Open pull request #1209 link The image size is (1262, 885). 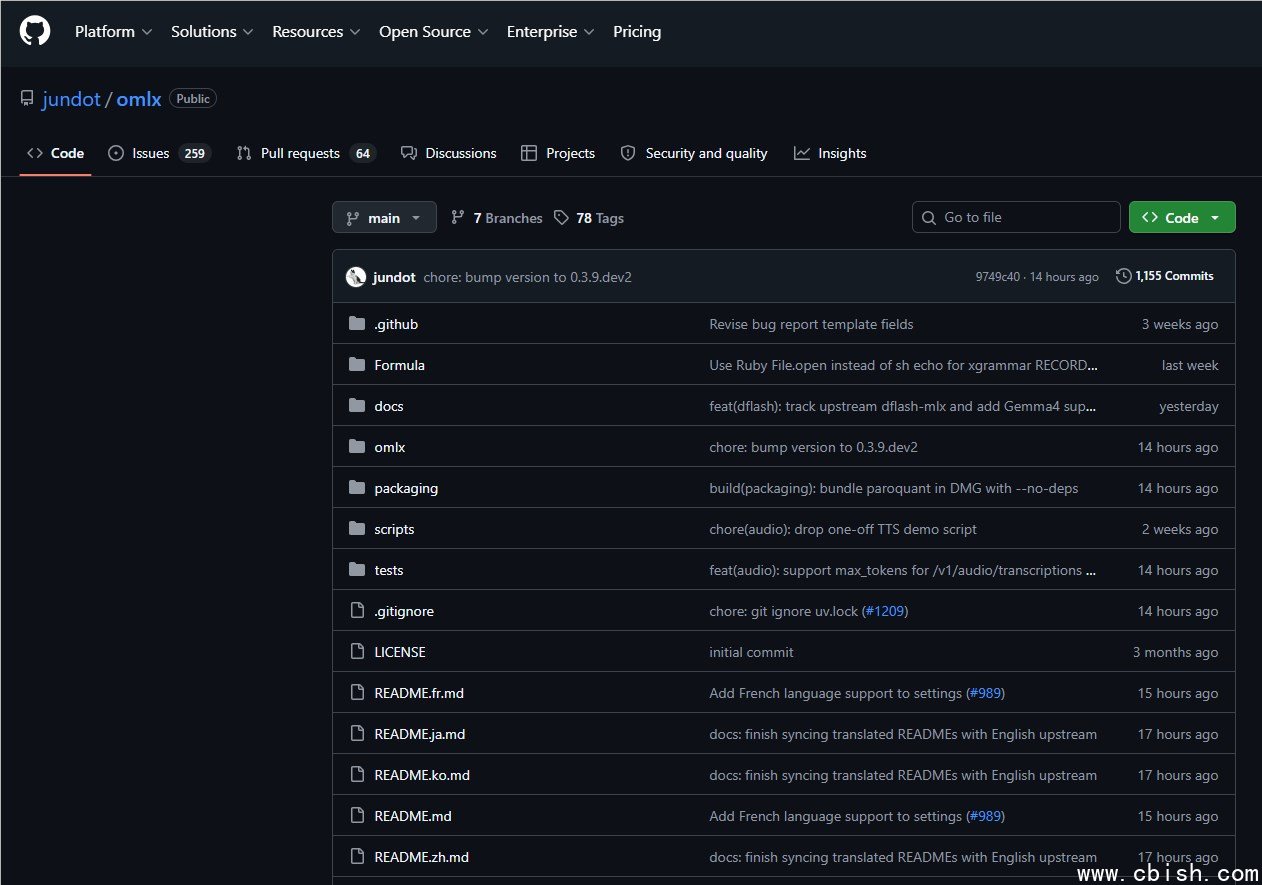(x=885, y=611)
